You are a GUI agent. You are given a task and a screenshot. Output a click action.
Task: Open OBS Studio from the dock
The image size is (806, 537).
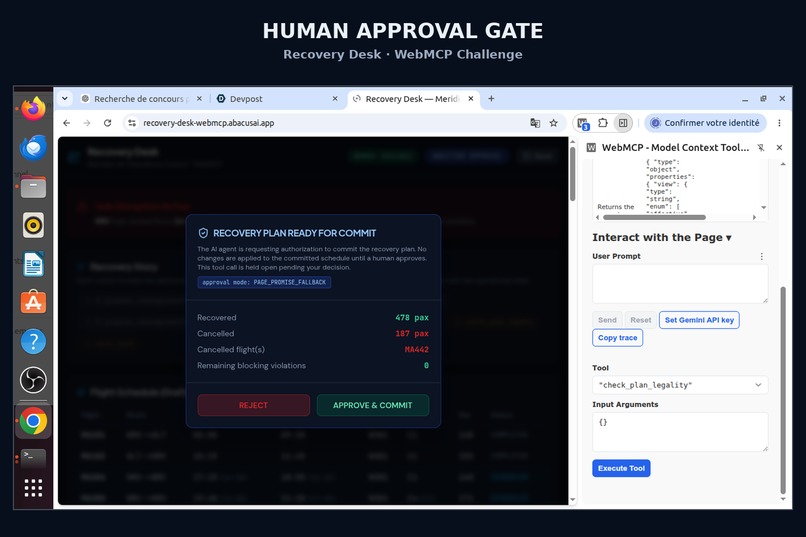click(33, 380)
